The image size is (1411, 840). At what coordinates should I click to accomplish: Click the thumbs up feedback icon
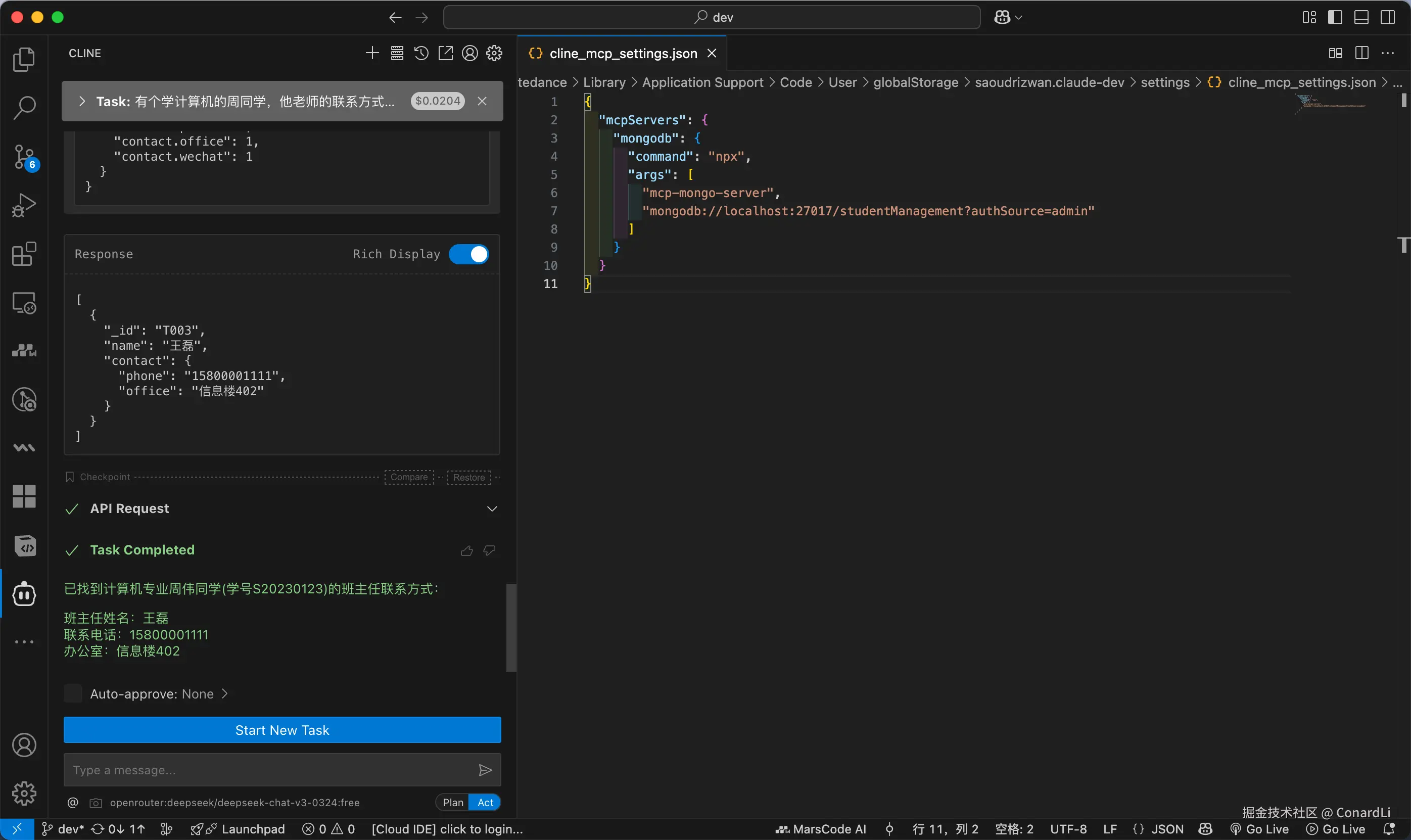click(x=466, y=551)
